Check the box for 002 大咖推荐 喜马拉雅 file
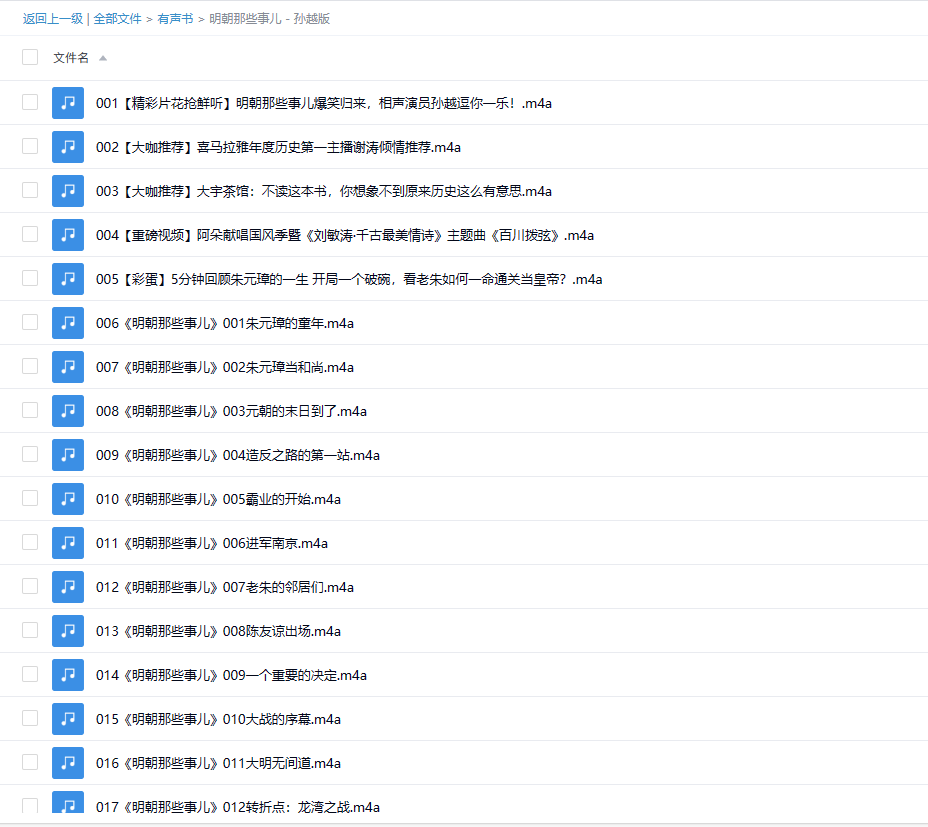 point(30,146)
